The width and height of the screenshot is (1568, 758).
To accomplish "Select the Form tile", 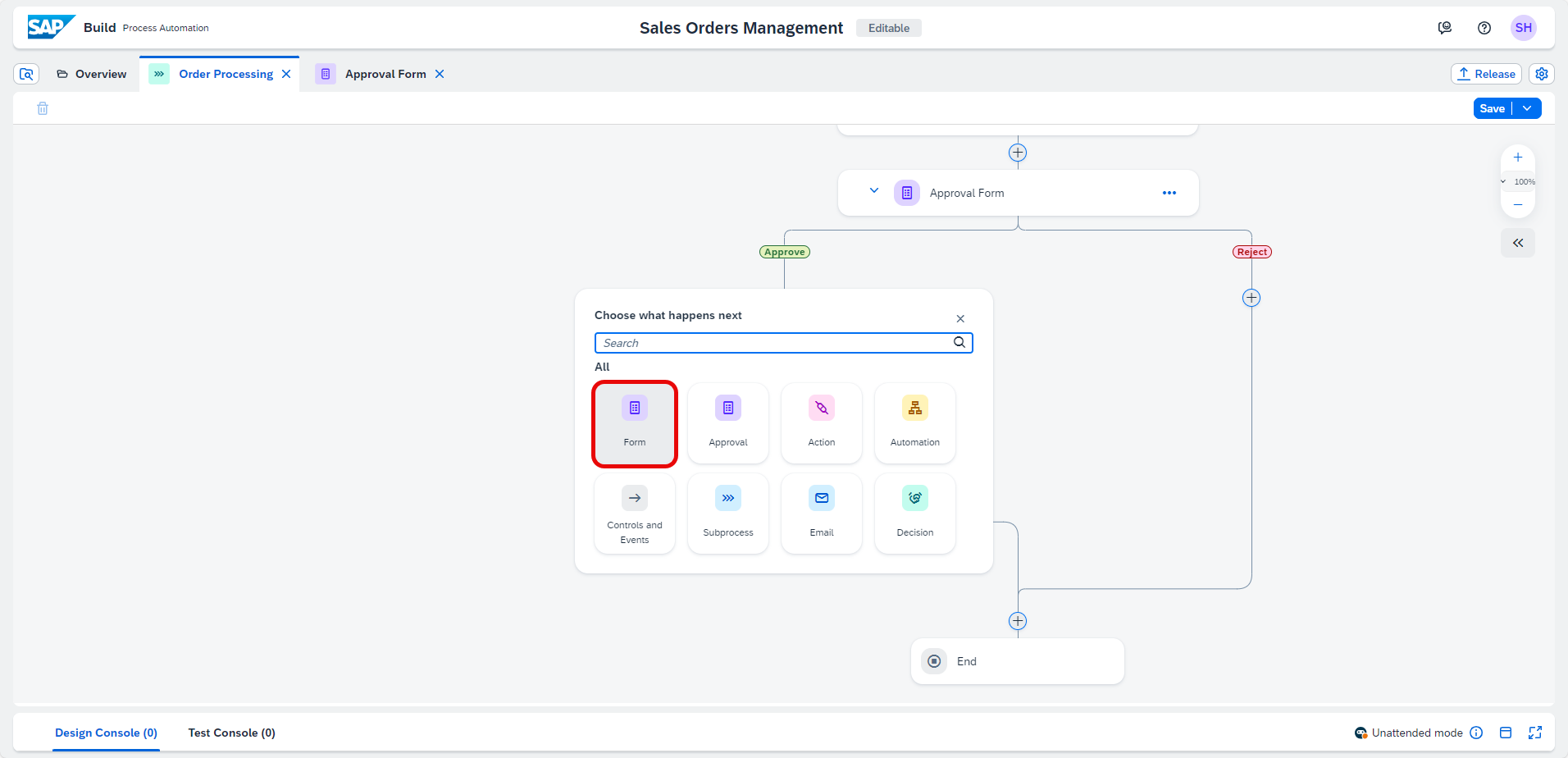I will click(635, 423).
